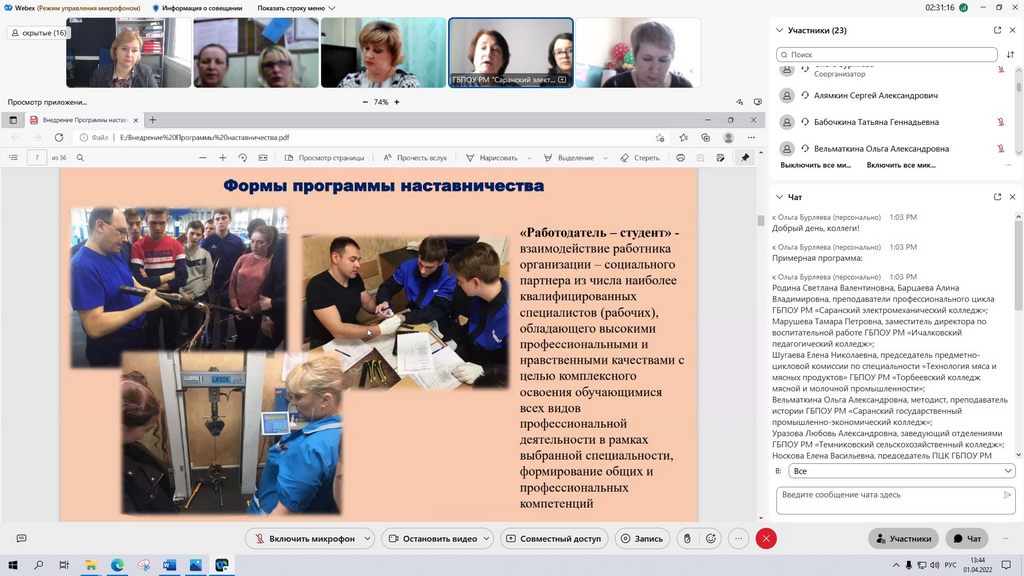Pop out the Участники panel

point(997,30)
